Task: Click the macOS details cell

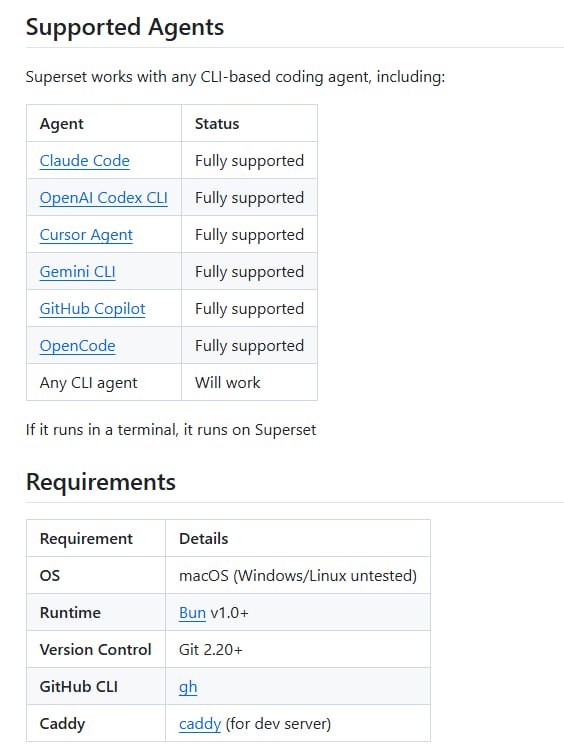Action: pos(298,575)
